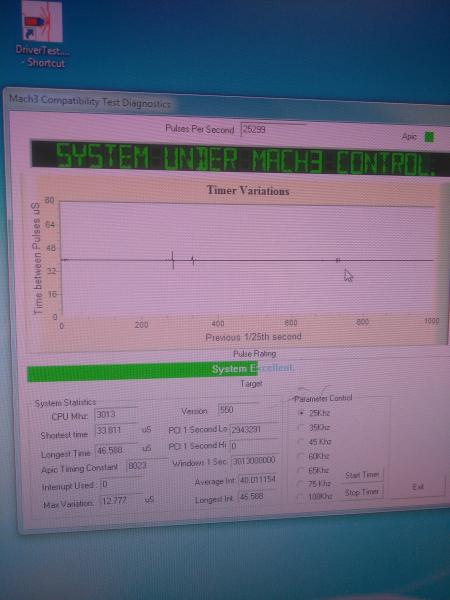Click the 'Parameter Control' group label
This screenshot has width=450, height=600.
click(323, 398)
